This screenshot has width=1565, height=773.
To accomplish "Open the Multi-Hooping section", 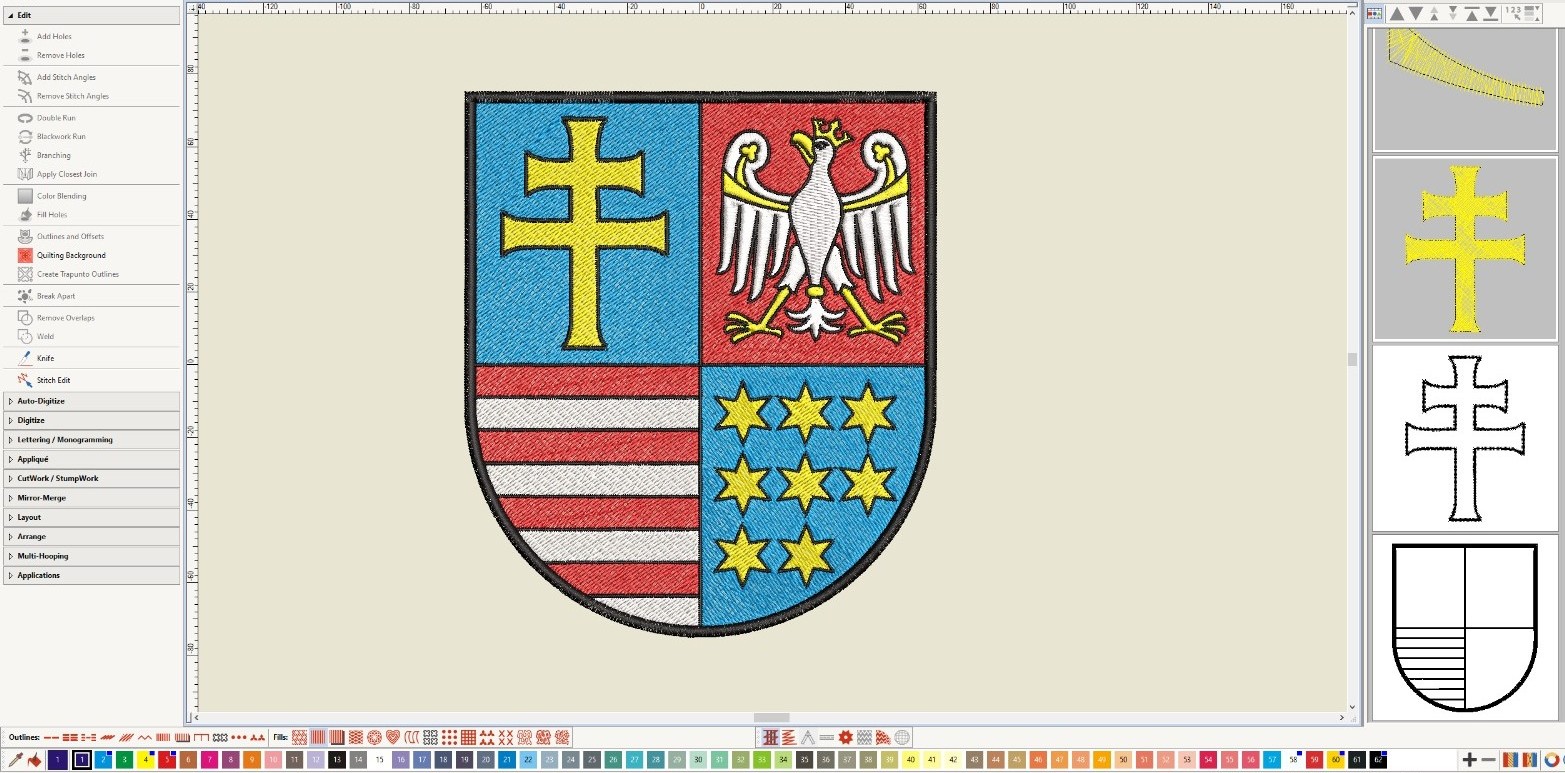I will click(x=43, y=555).
